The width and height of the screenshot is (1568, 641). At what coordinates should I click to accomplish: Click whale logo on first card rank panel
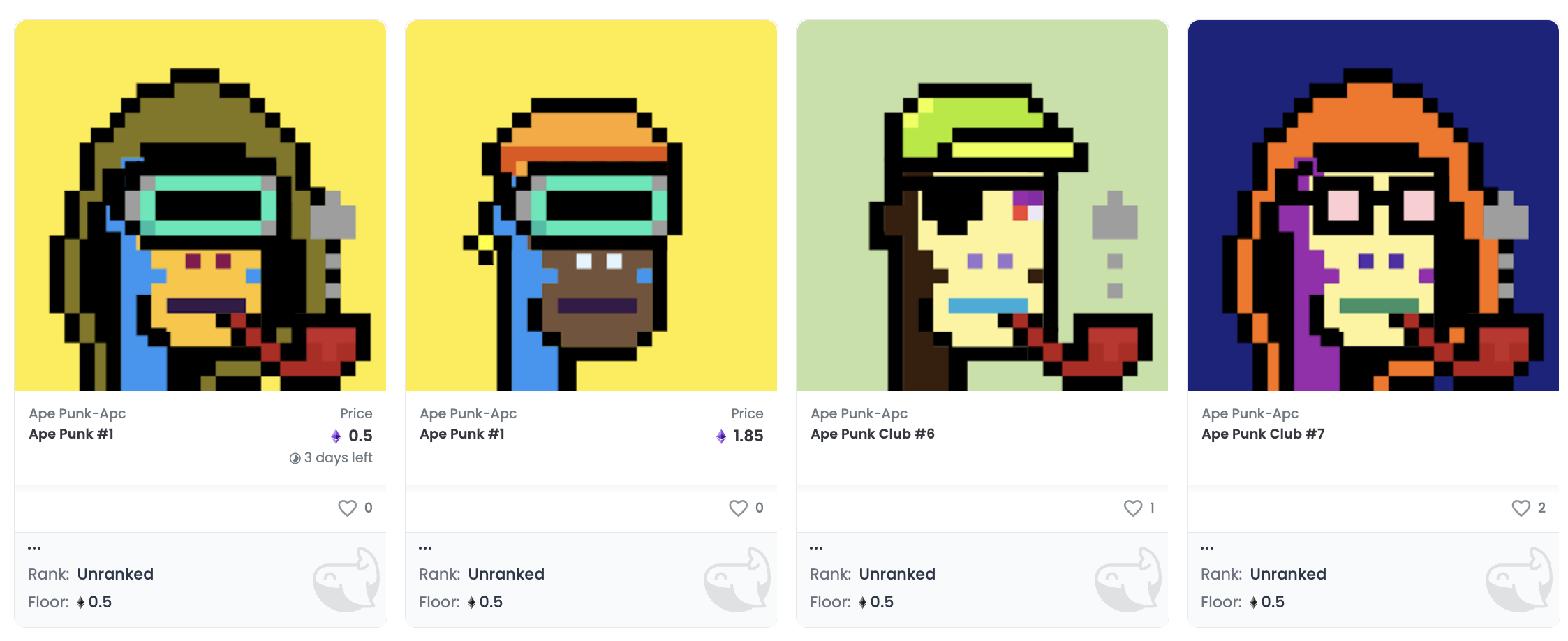[x=346, y=580]
